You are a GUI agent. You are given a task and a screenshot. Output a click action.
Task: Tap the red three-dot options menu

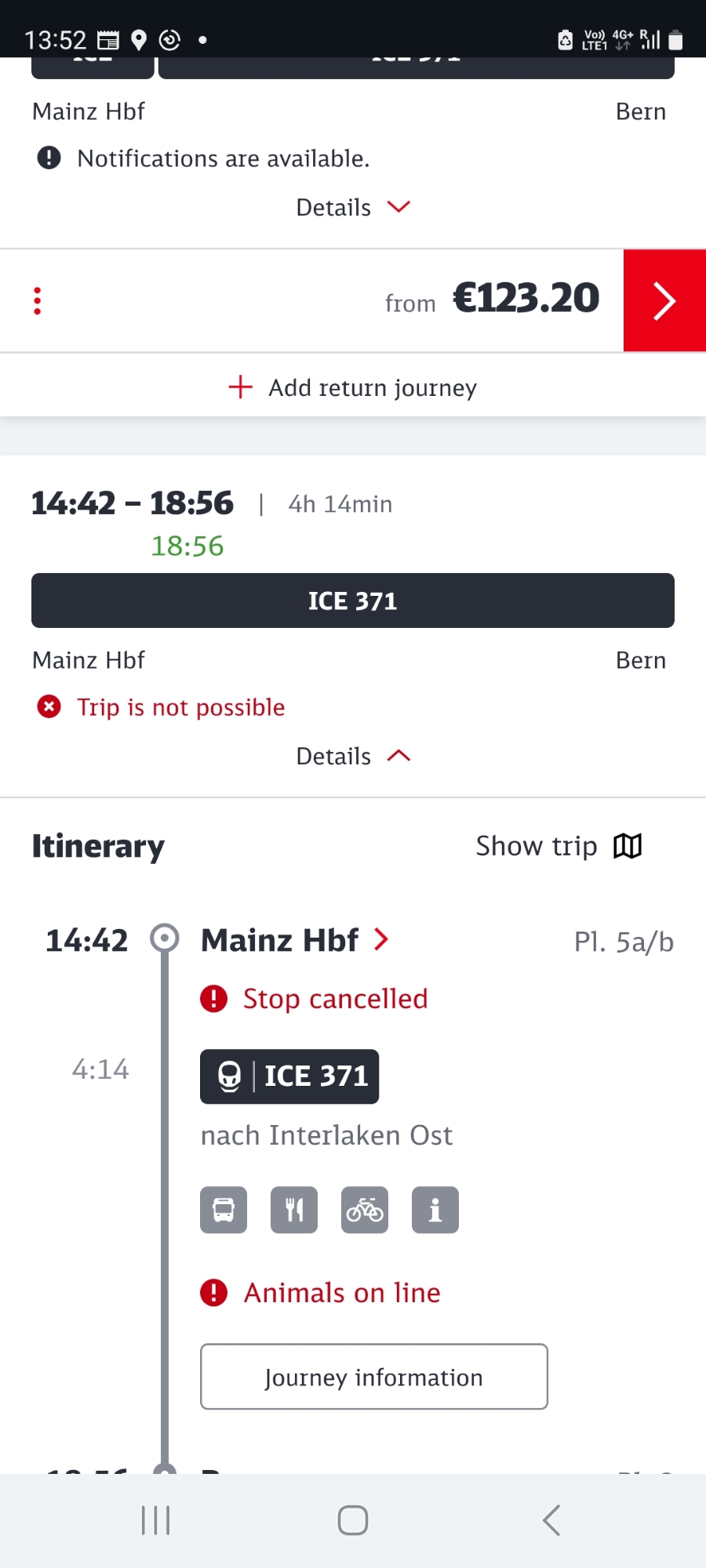click(37, 301)
